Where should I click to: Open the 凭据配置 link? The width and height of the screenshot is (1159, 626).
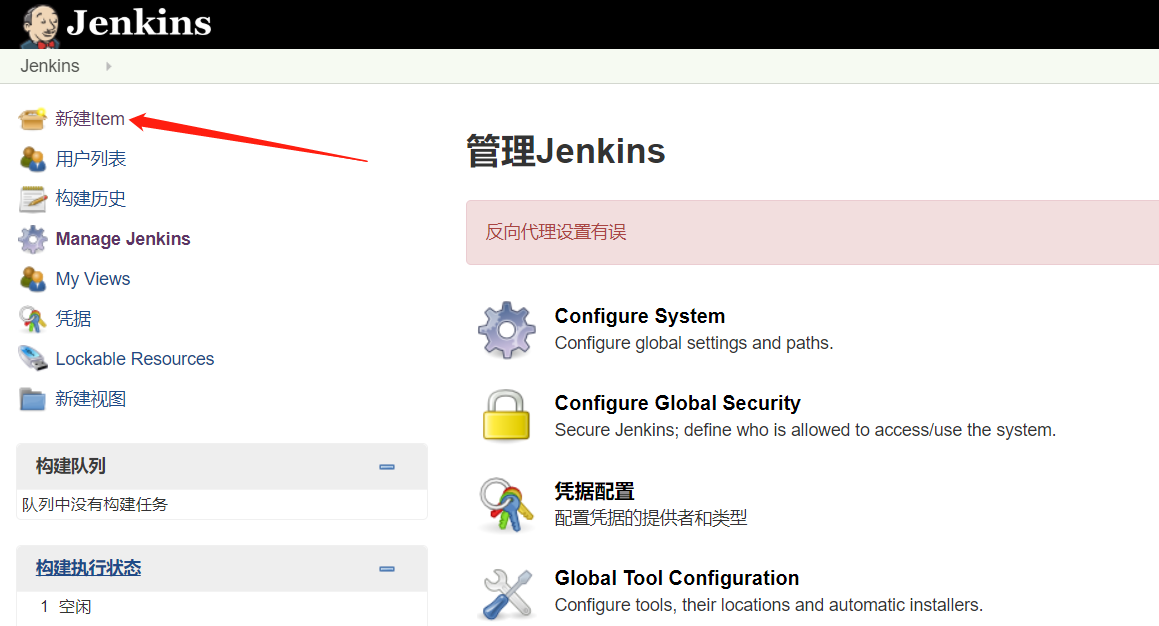coord(594,491)
